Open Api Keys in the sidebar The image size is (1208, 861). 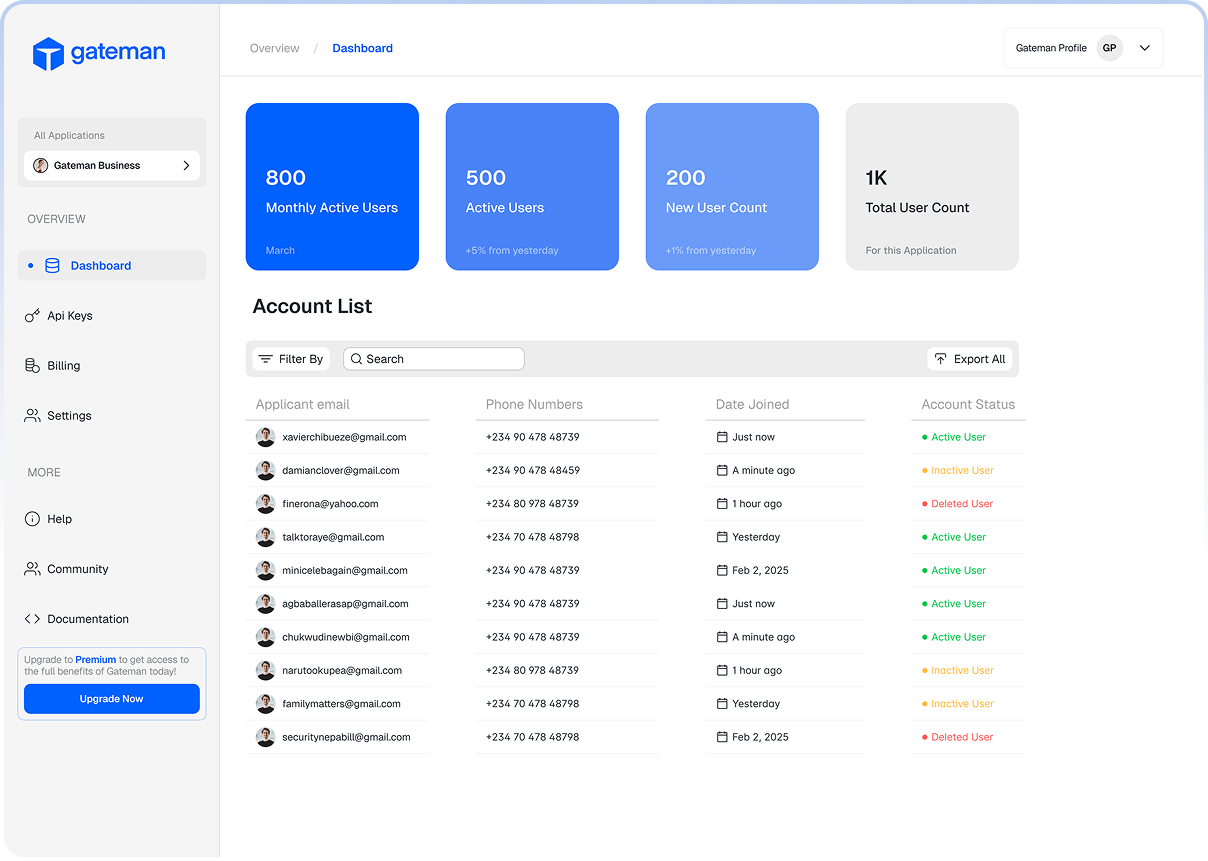tap(70, 316)
